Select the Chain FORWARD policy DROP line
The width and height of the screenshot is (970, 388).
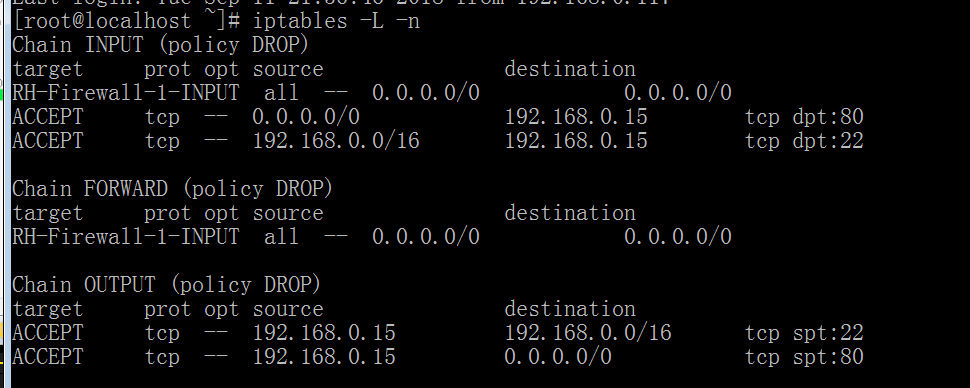pos(173,189)
